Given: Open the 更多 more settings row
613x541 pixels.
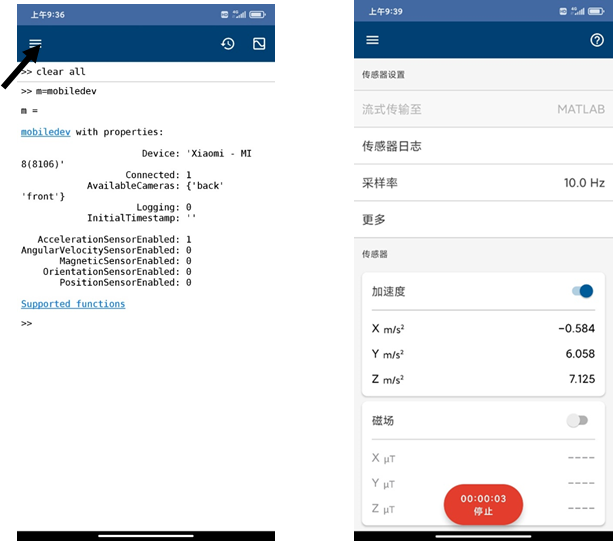Looking at the screenshot, I should [483, 219].
